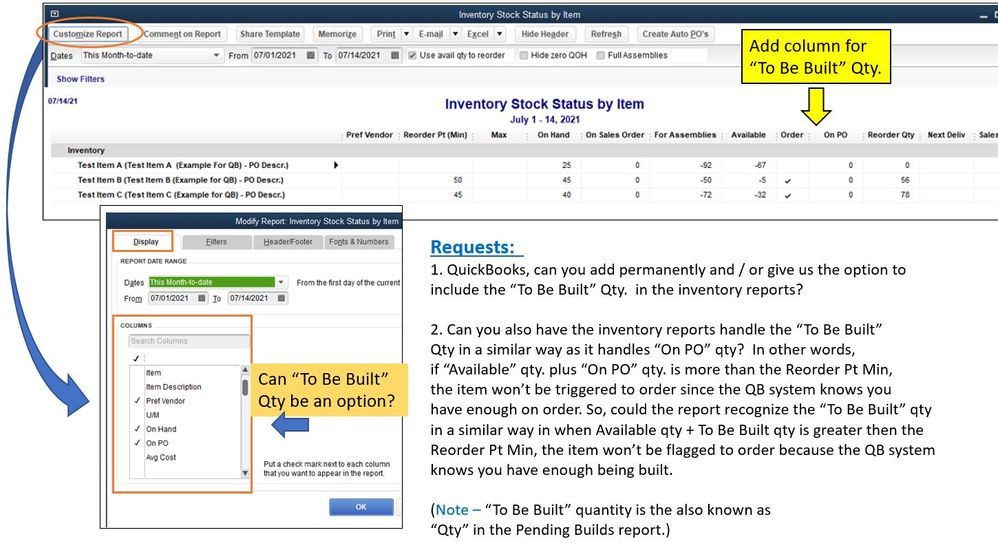998x559 pixels.
Task: Open calendar picker beside report To date 07/14/2021
Action: coord(395,55)
